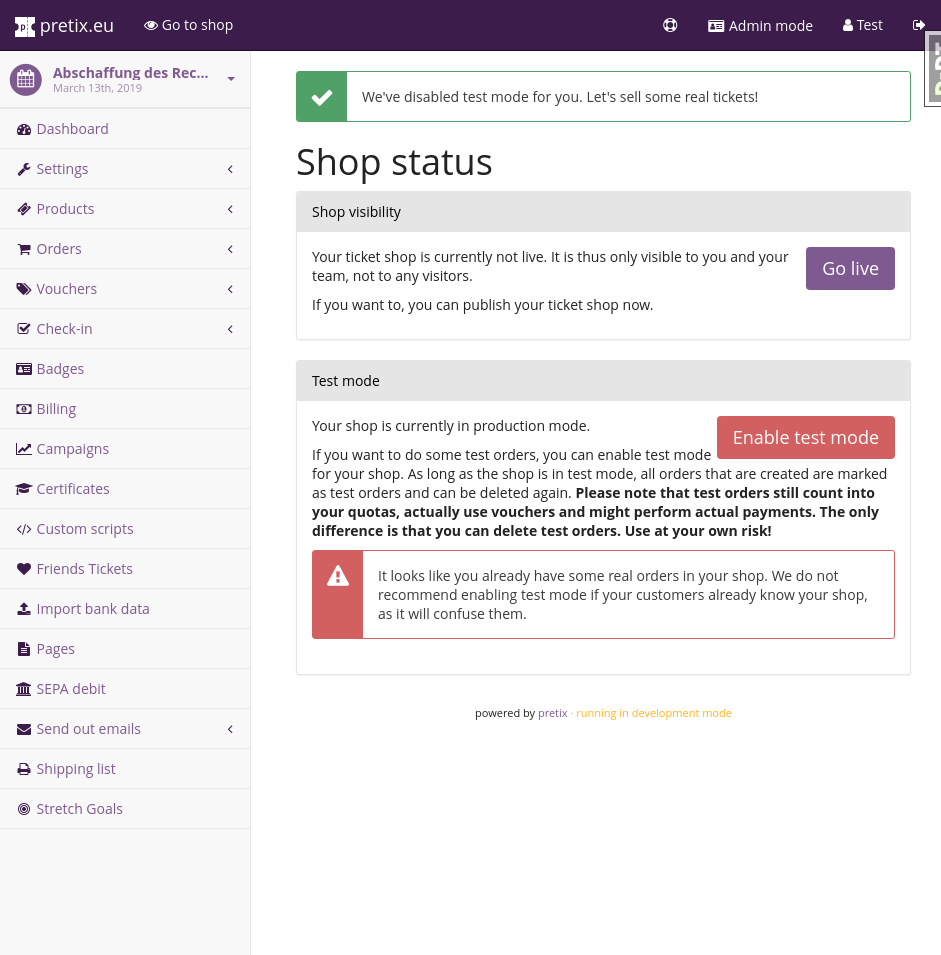Click the Campaigns chart icon

coord(24,449)
